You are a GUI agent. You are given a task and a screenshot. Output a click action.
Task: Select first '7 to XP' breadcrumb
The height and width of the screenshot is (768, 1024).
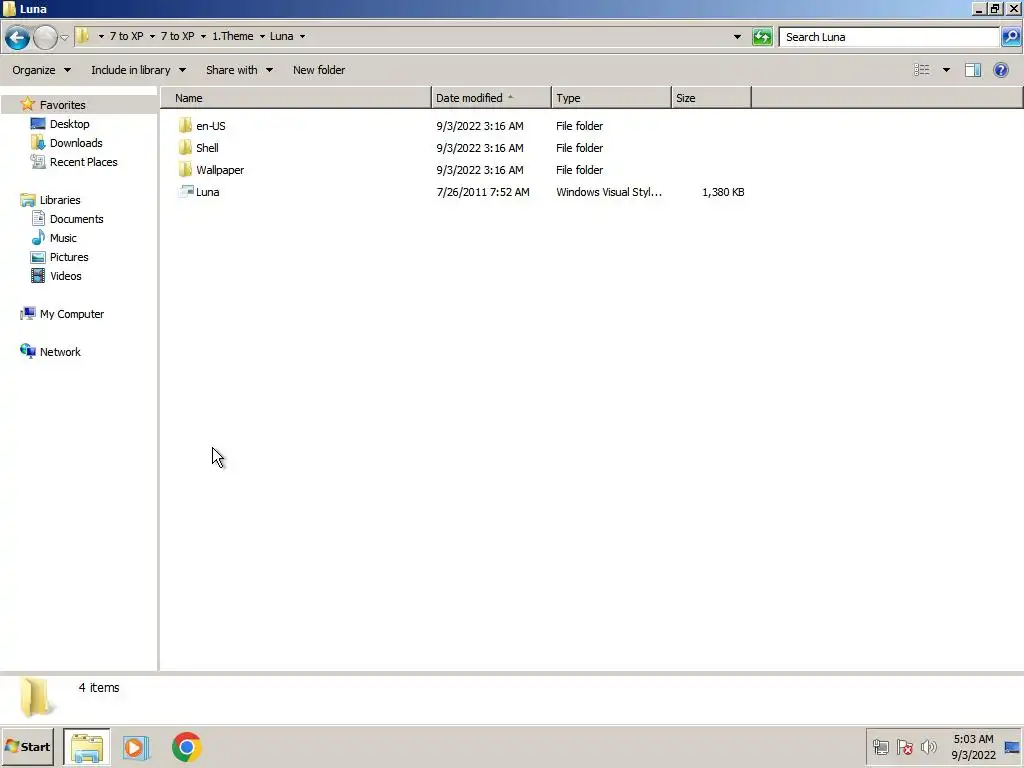126,36
